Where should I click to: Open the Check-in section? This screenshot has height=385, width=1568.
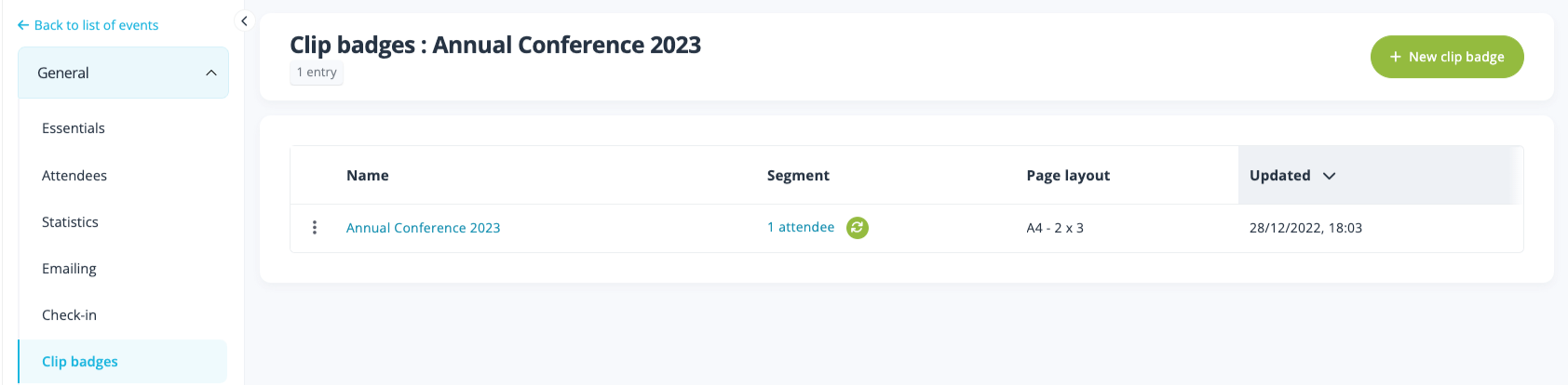click(69, 315)
